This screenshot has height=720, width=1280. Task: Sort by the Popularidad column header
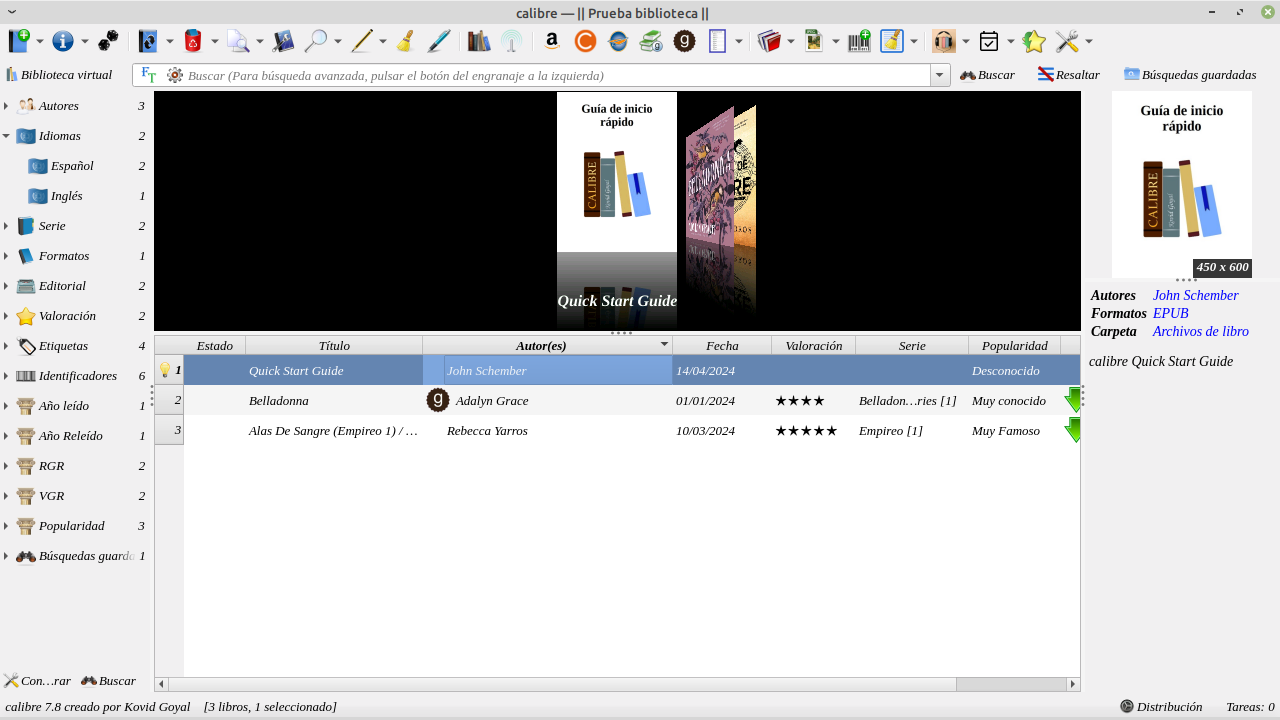1014,346
